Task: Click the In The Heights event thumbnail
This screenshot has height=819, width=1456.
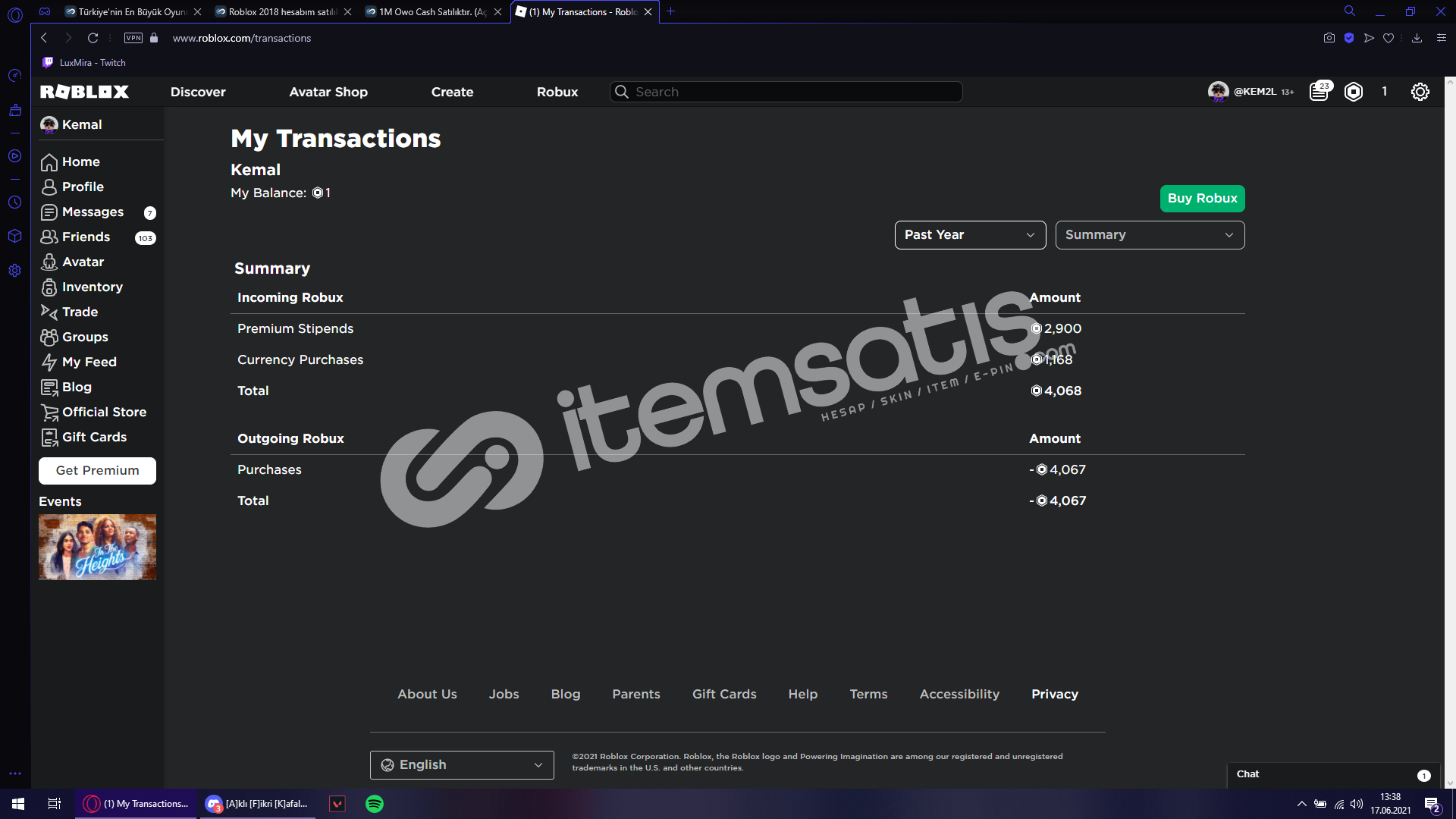Action: tap(97, 548)
